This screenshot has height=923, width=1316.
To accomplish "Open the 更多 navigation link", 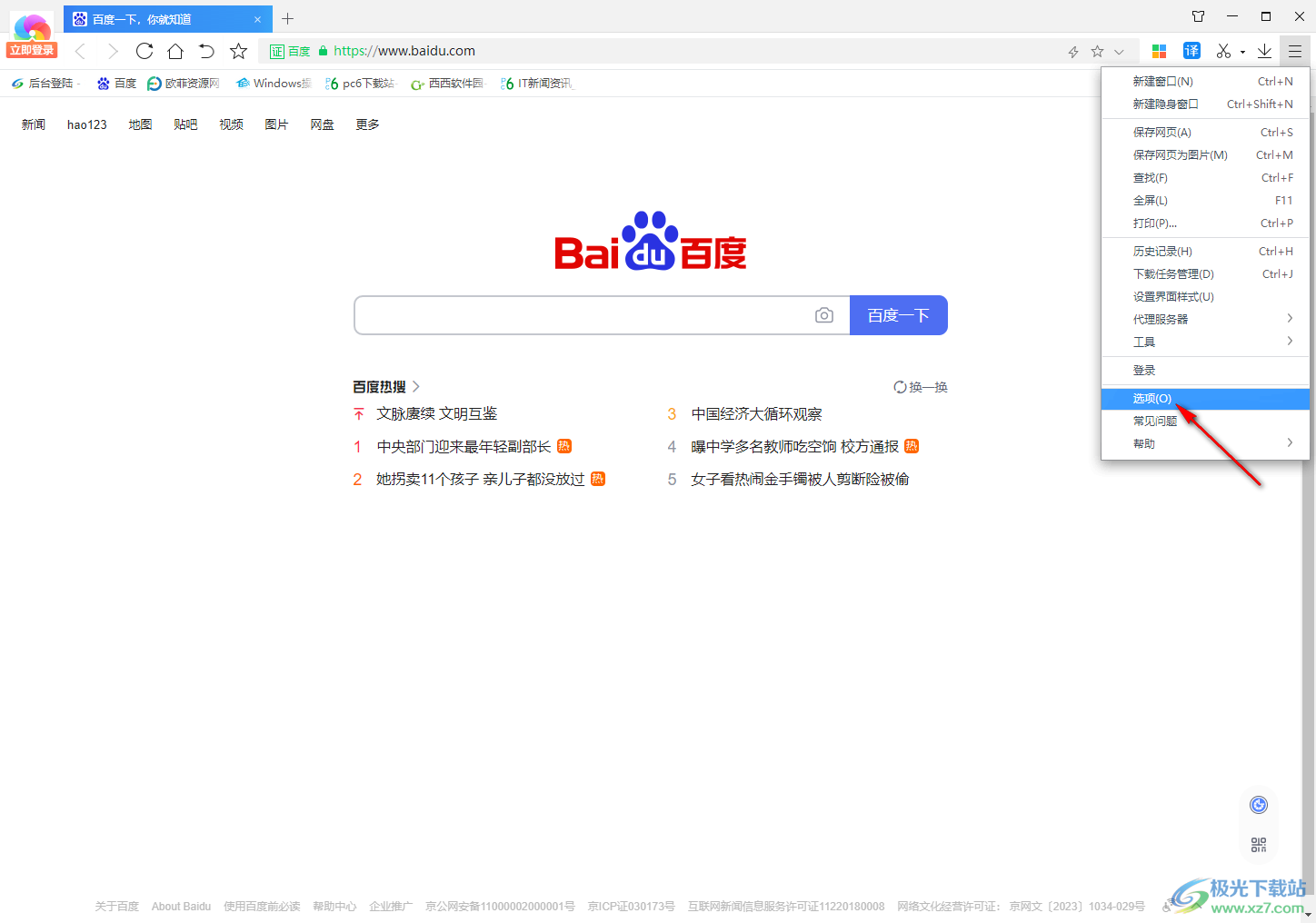I will pyautogui.click(x=367, y=124).
